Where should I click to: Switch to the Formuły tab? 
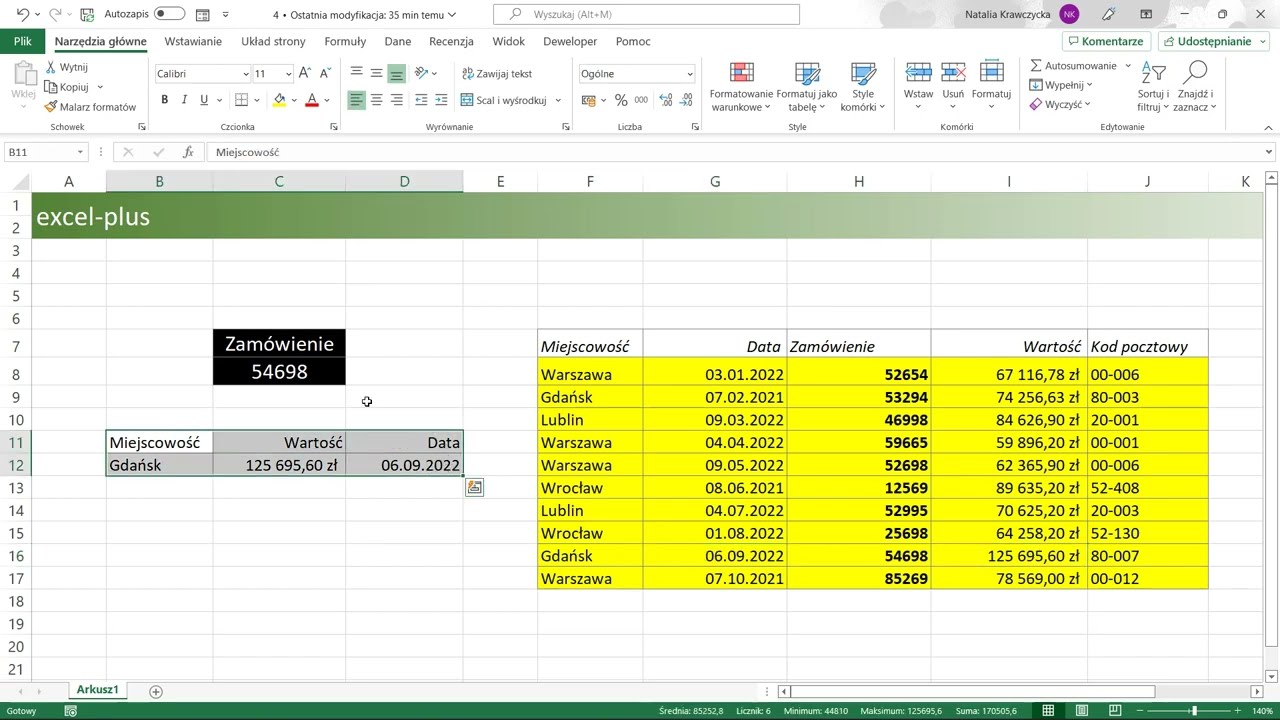345,41
